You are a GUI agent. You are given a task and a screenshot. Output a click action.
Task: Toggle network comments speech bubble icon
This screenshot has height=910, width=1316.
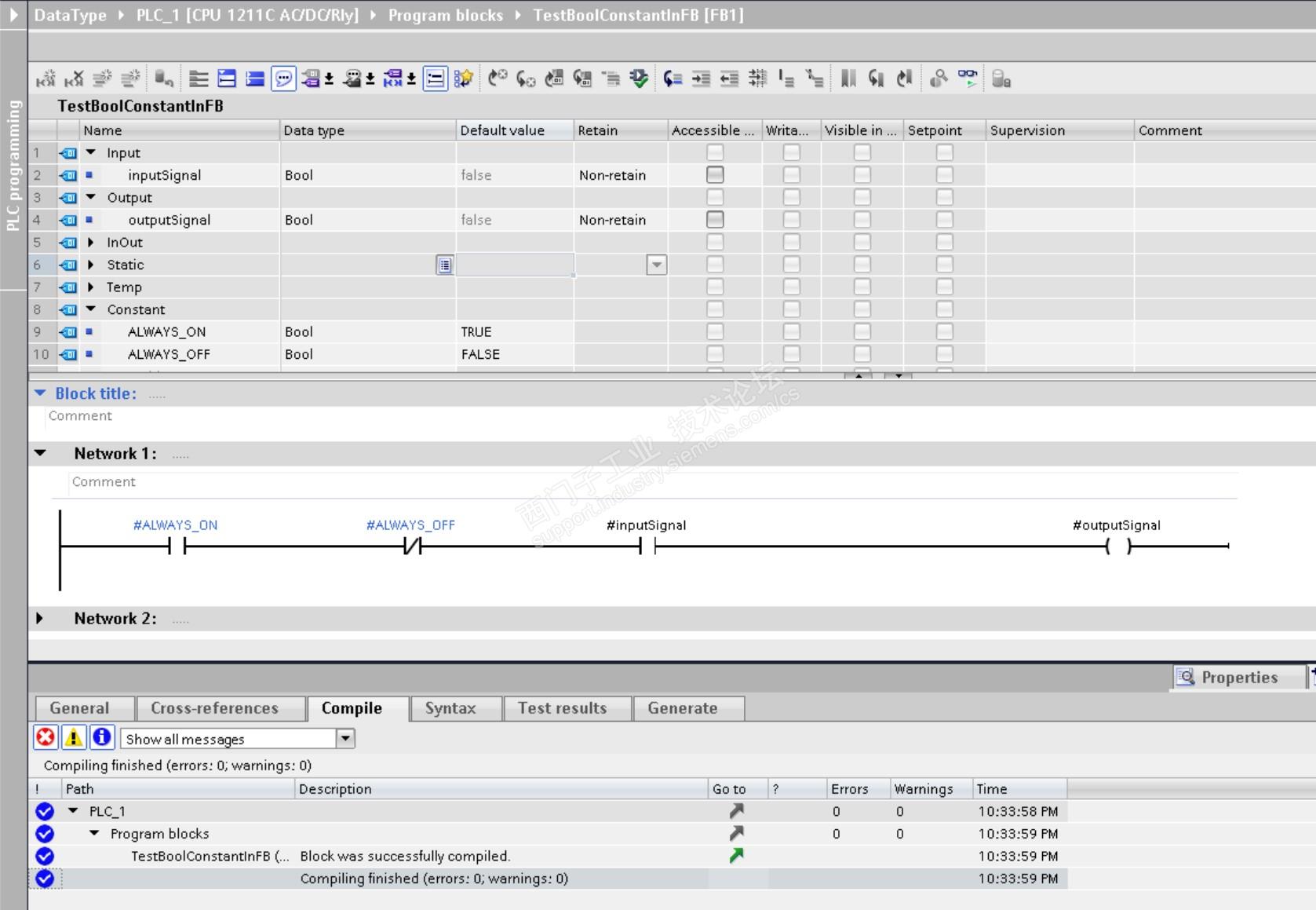point(283,79)
